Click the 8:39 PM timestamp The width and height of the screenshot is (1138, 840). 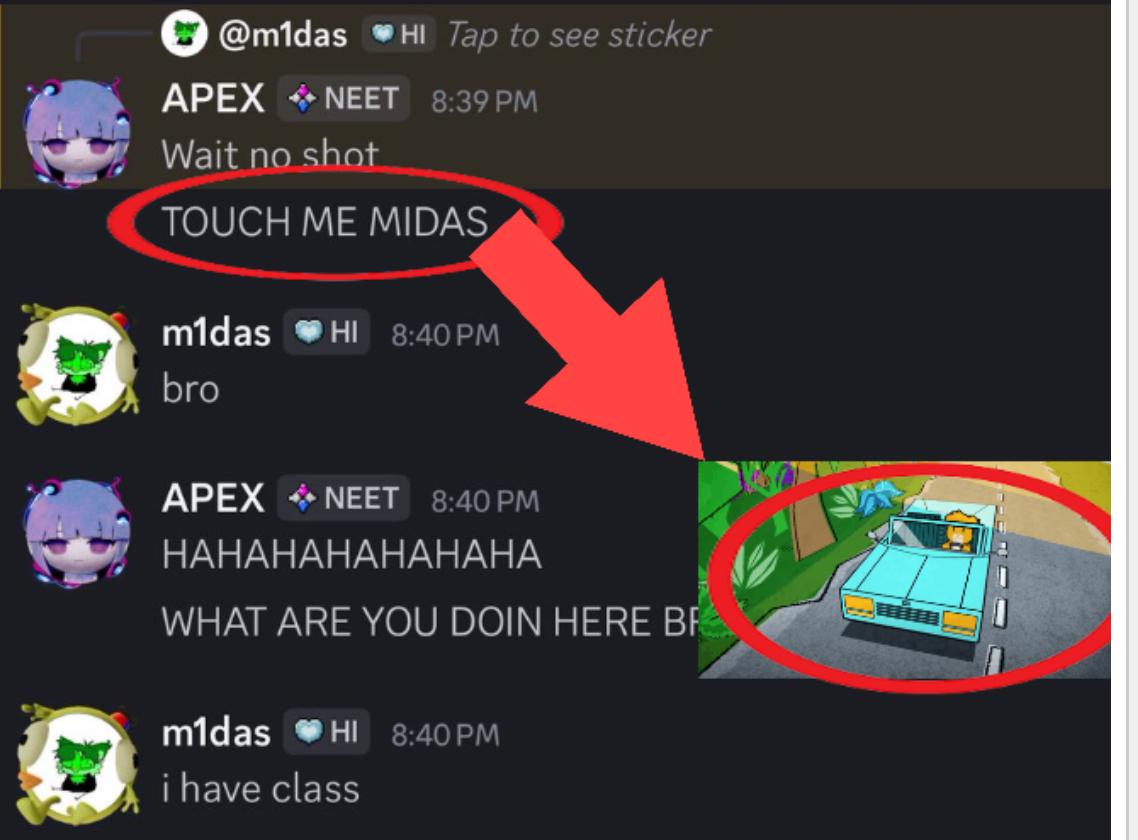tap(484, 102)
